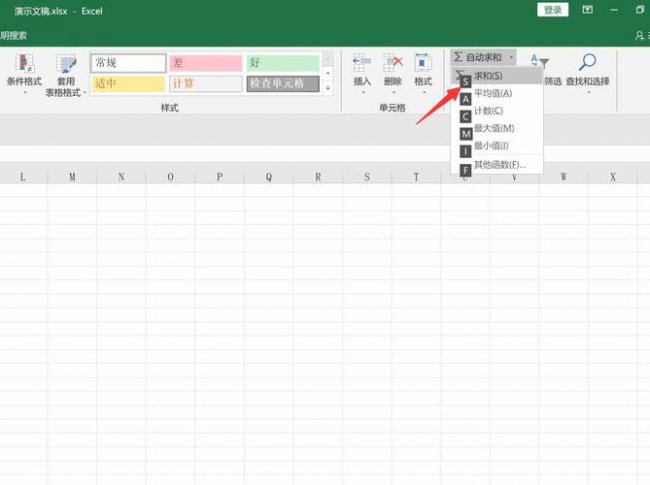Select column R header
Viewport: 650px width, 485px height.
tap(318, 177)
